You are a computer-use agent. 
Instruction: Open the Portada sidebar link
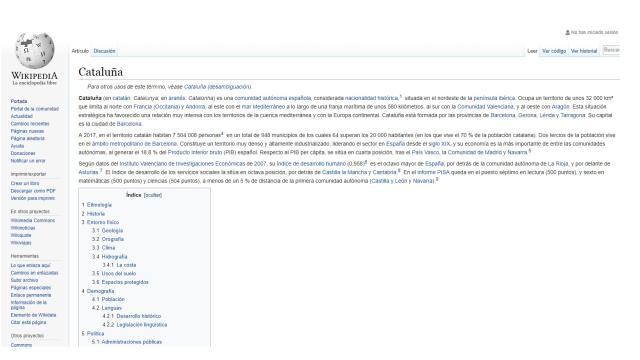click(x=19, y=101)
